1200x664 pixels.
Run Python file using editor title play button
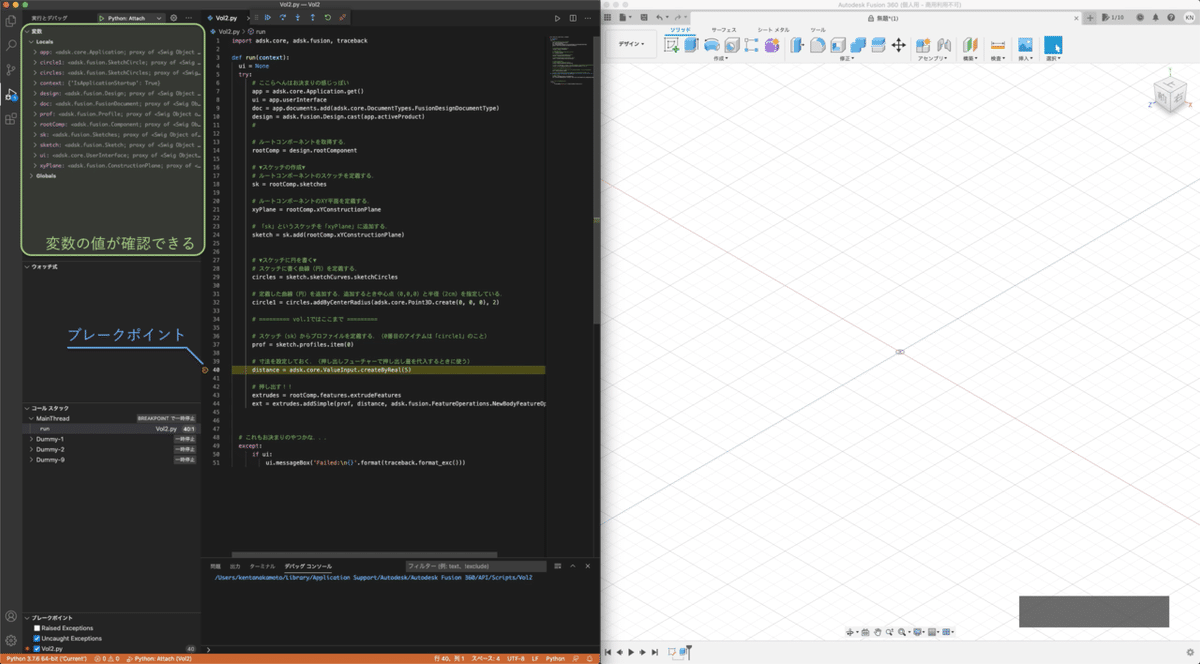[558, 18]
